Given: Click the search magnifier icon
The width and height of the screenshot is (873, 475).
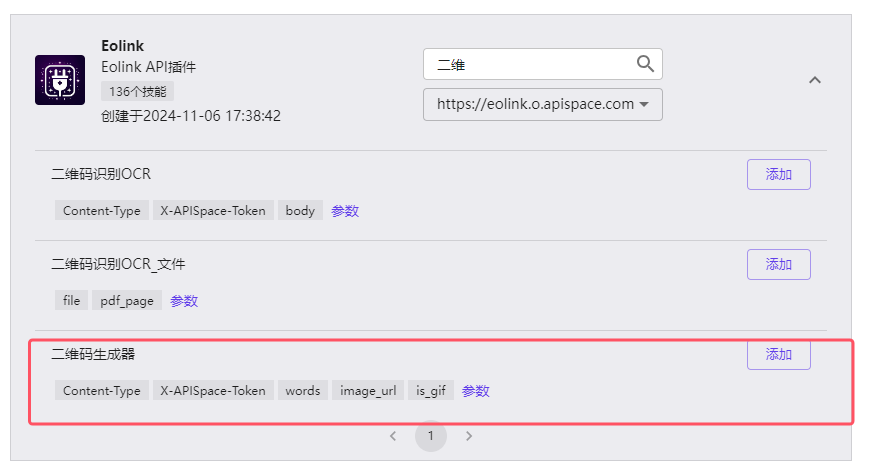Looking at the screenshot, I should click(645, 64).
